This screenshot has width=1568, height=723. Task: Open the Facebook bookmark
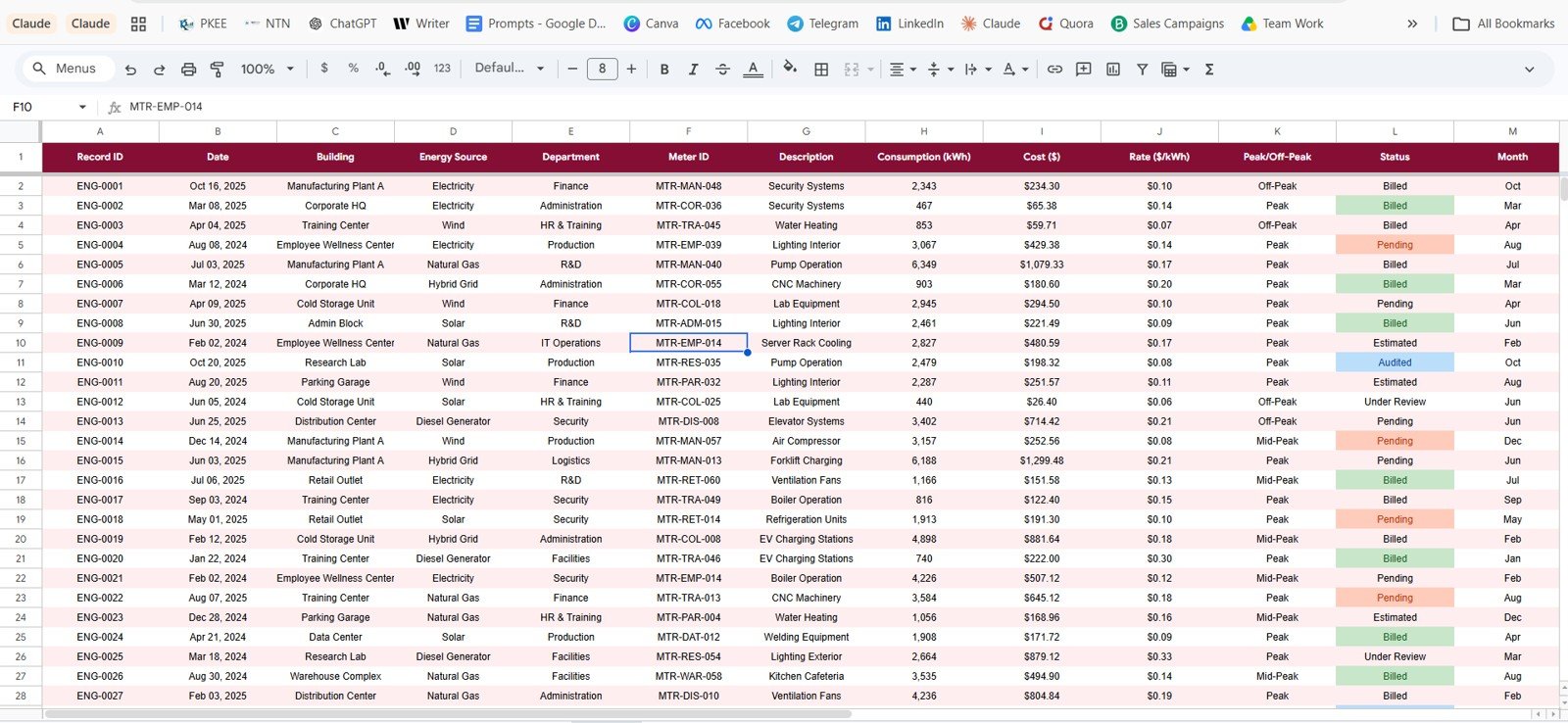coord(733,24)
